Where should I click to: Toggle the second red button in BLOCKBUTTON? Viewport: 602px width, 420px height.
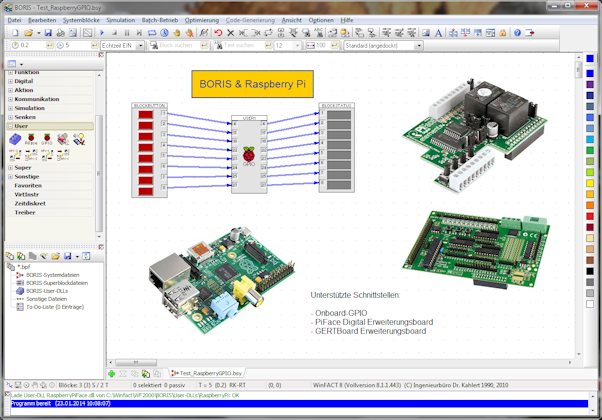146,125
